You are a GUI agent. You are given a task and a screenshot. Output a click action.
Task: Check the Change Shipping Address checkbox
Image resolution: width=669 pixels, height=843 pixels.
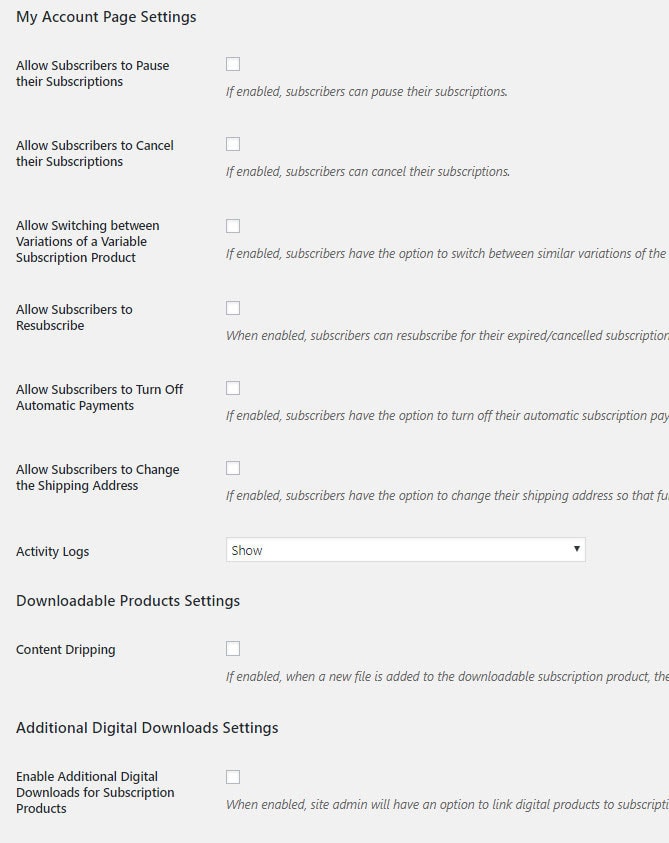(233, 468)
